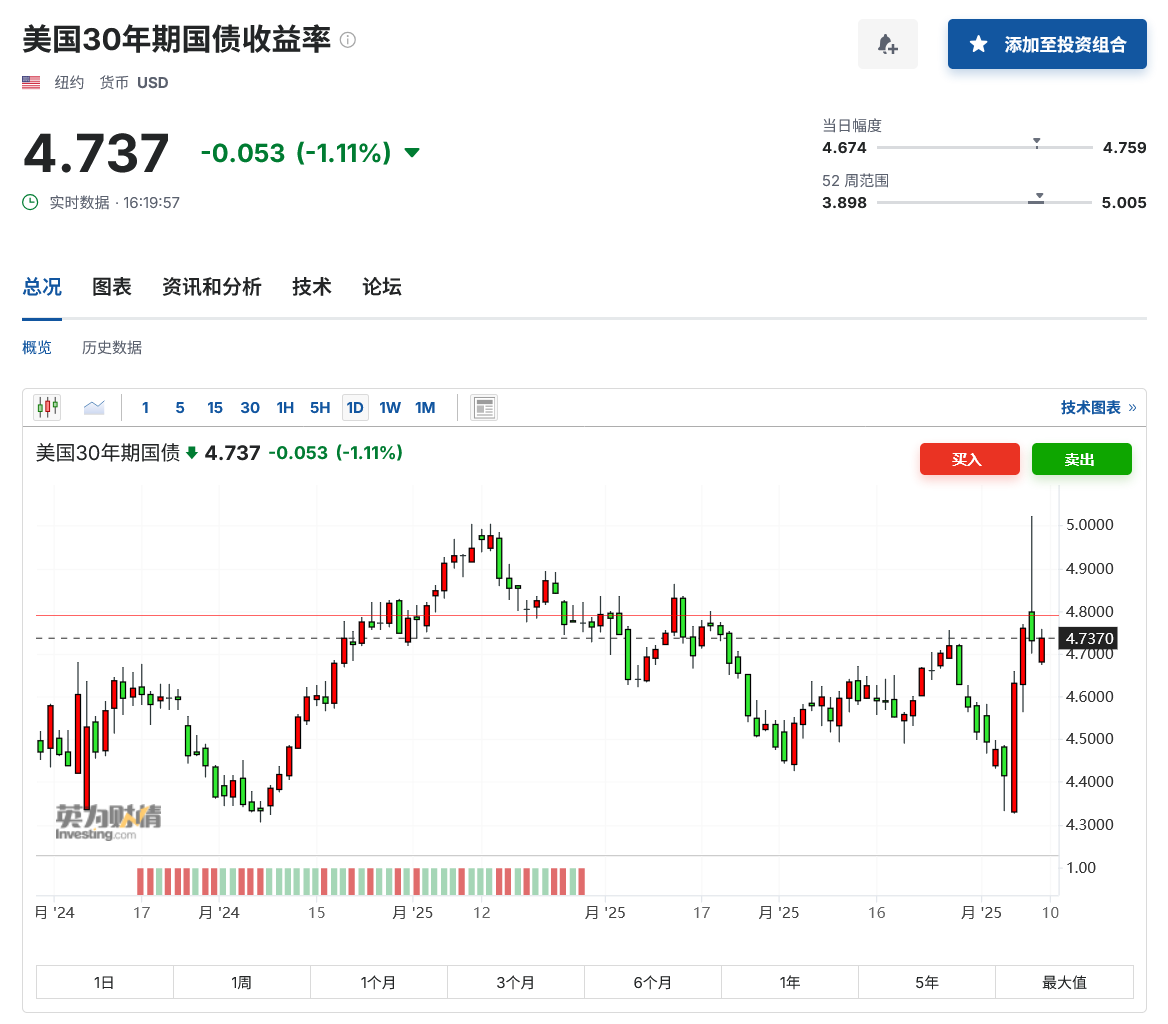1168x1024 pixels.
Task: Open the 图表 tab
Action: point(112,287)
